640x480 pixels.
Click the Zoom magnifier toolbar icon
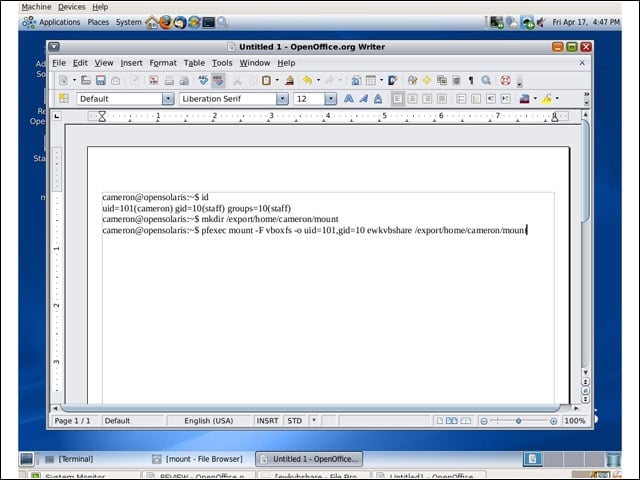coord(486,80)
